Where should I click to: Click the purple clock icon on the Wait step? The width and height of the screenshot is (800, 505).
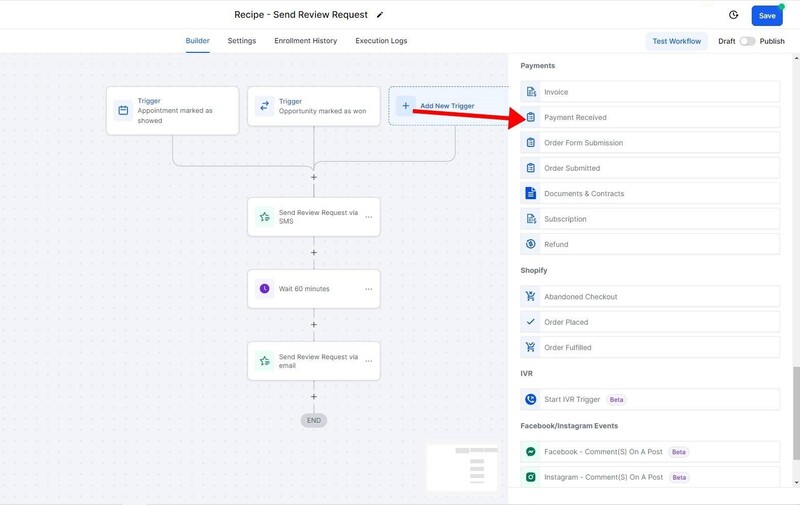point(264,289)
